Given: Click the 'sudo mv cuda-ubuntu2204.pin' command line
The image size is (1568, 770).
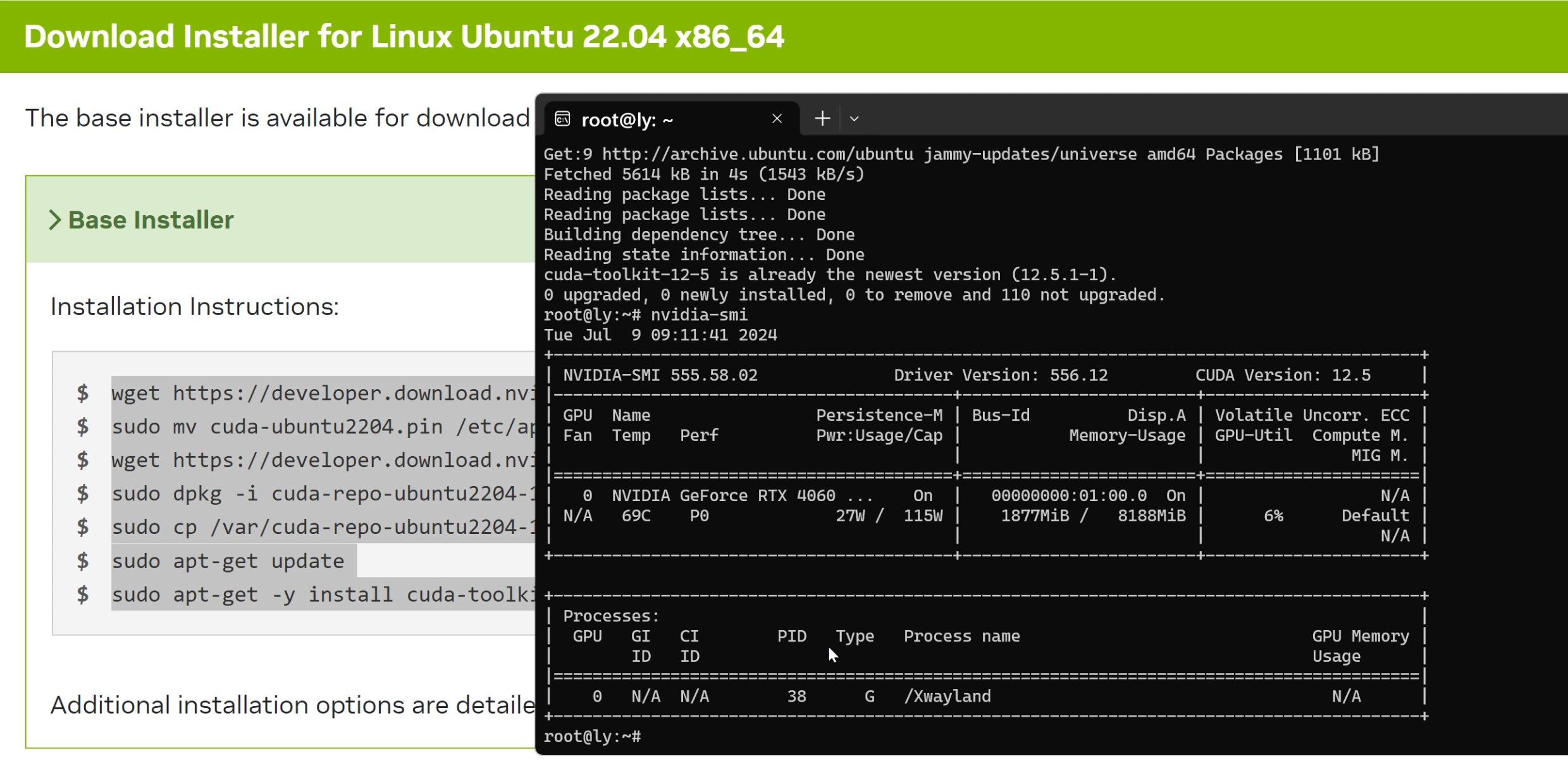Looking at the screenshot, I should (x=323, y=427).
